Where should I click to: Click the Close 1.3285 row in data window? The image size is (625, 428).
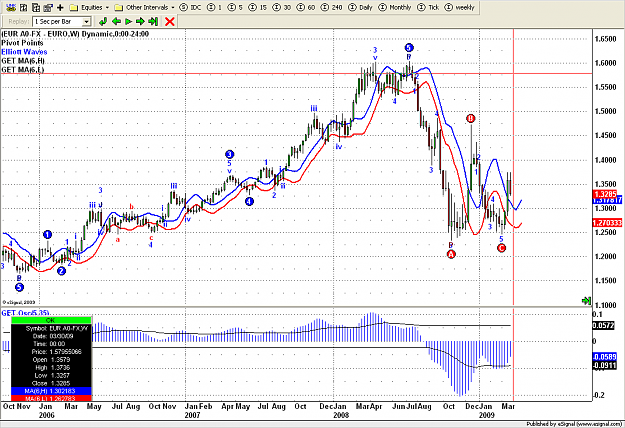click(x=51, y=383)
